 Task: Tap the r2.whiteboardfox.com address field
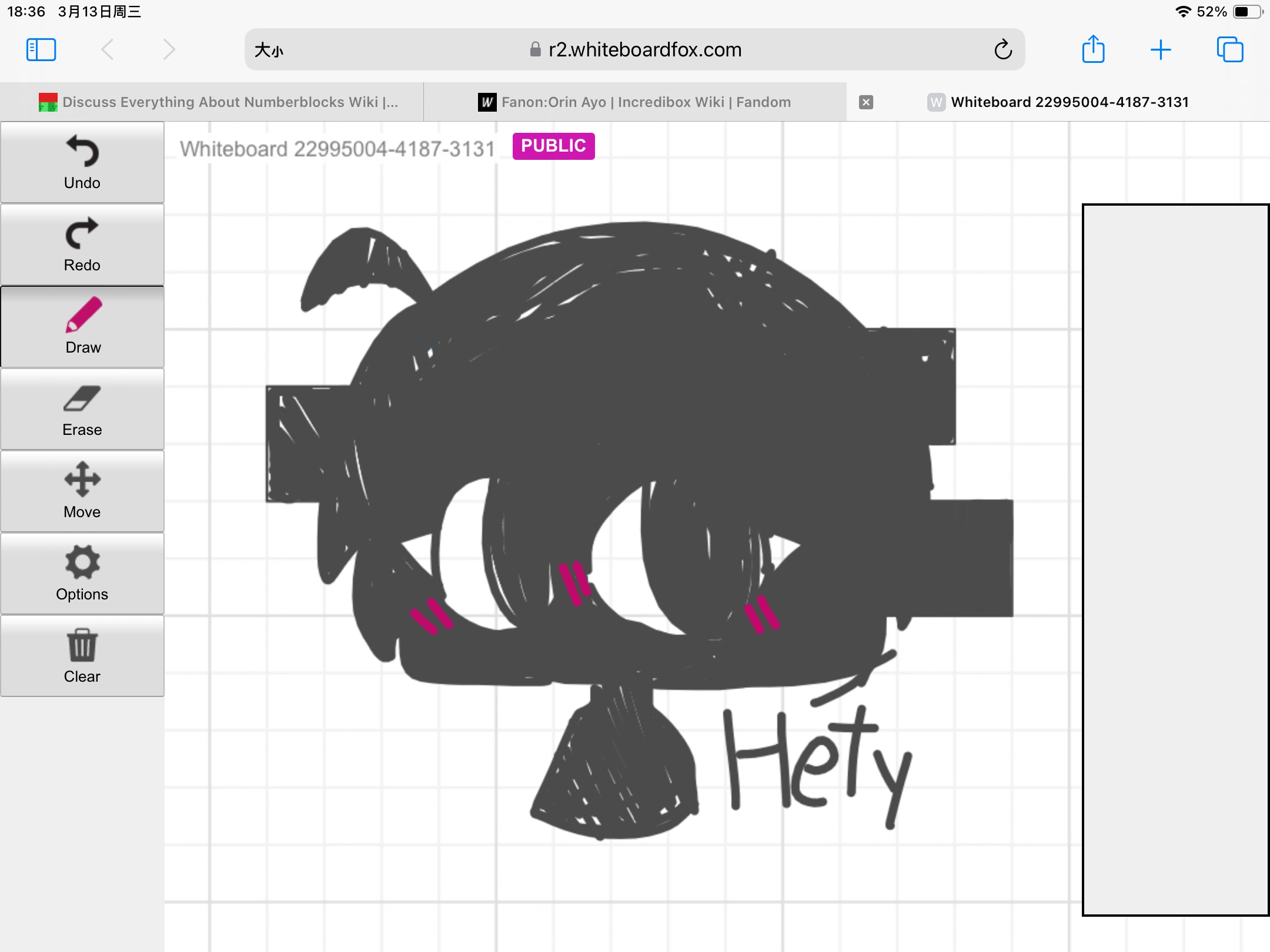coord(644,50)
